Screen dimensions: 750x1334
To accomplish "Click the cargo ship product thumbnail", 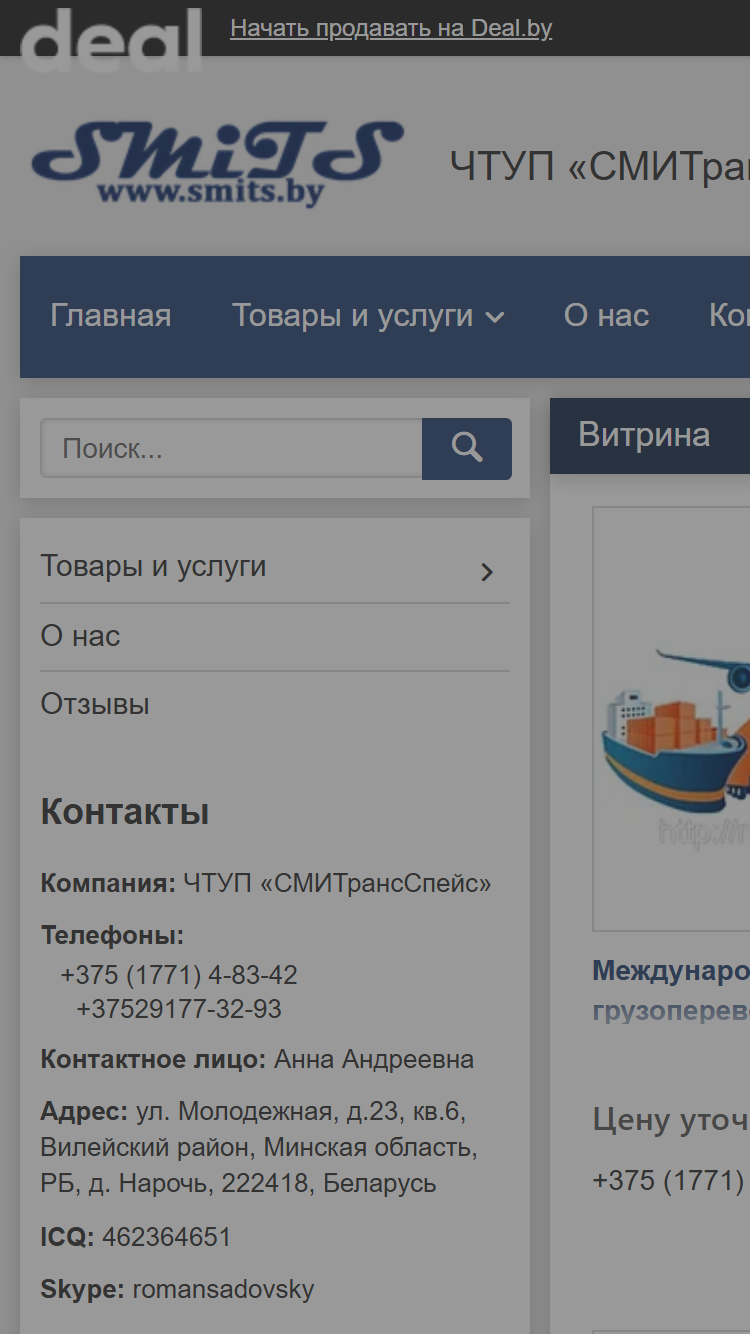I will [671, 719].
